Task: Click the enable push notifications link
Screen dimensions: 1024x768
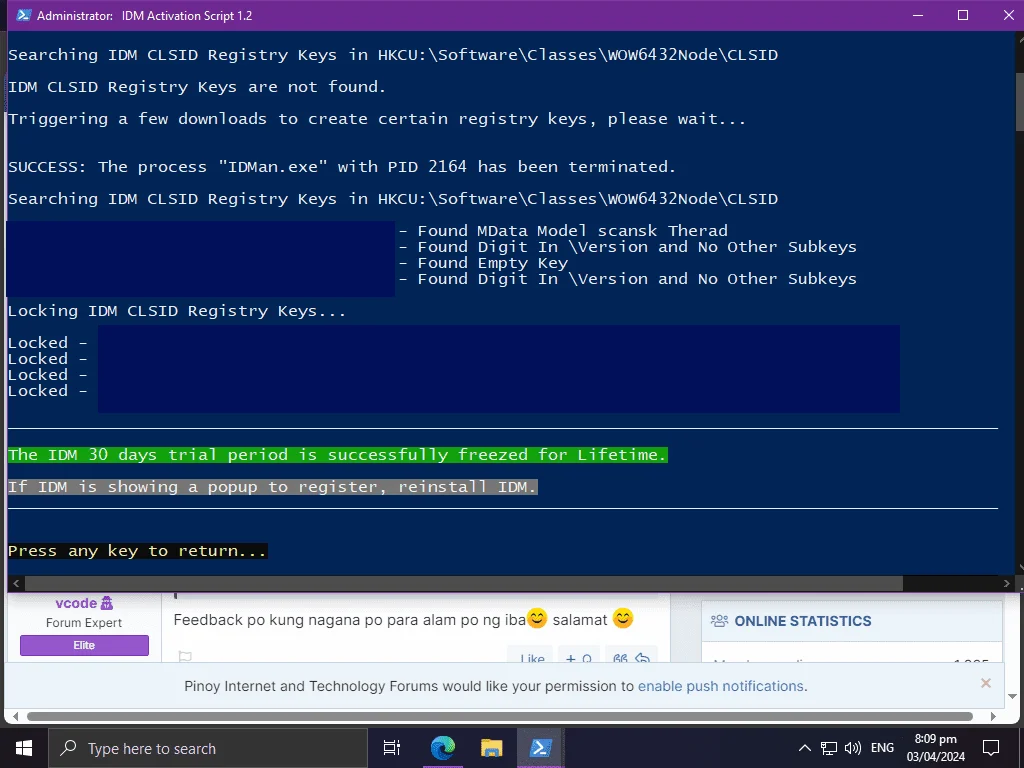Action: (721, 686)
